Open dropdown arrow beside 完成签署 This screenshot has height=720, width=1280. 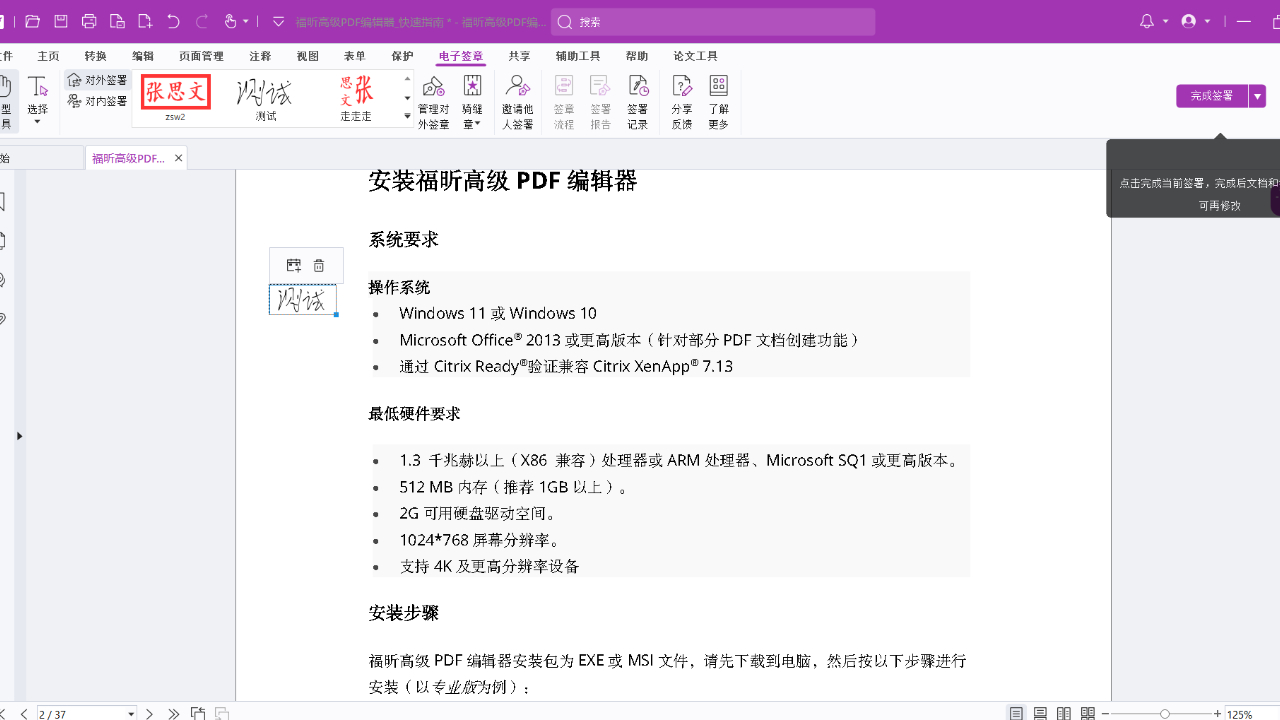[x=1257, y=96]
